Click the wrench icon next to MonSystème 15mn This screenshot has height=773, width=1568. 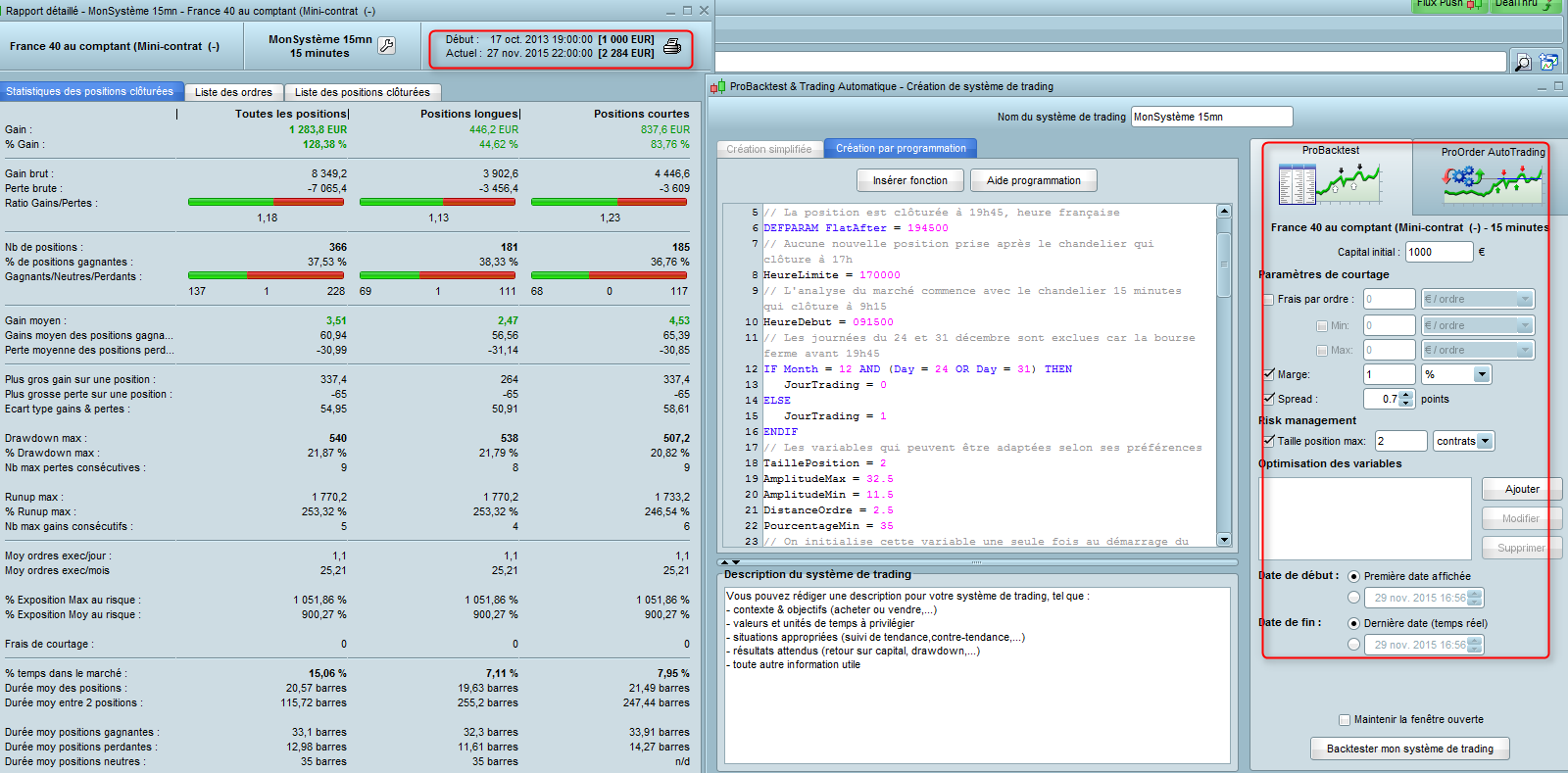[x=386, y=46]
